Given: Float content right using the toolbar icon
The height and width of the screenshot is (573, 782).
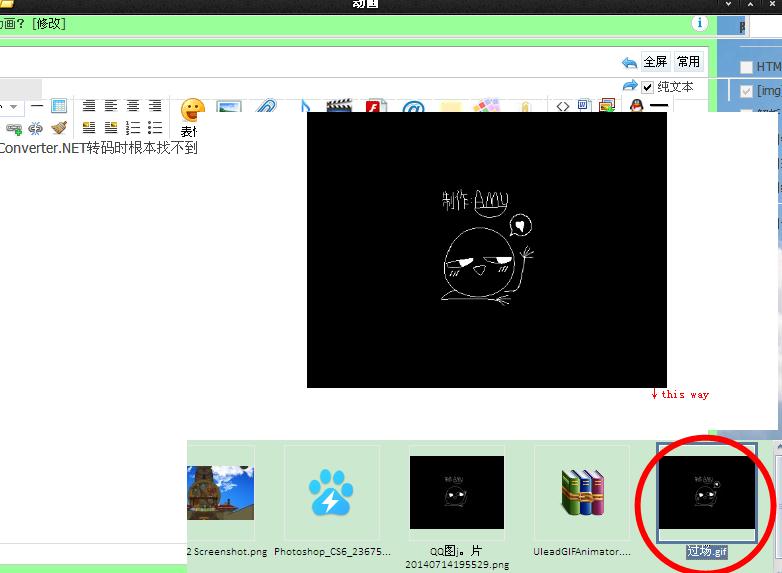Looking at the screenshot, I should pos(111,128).
